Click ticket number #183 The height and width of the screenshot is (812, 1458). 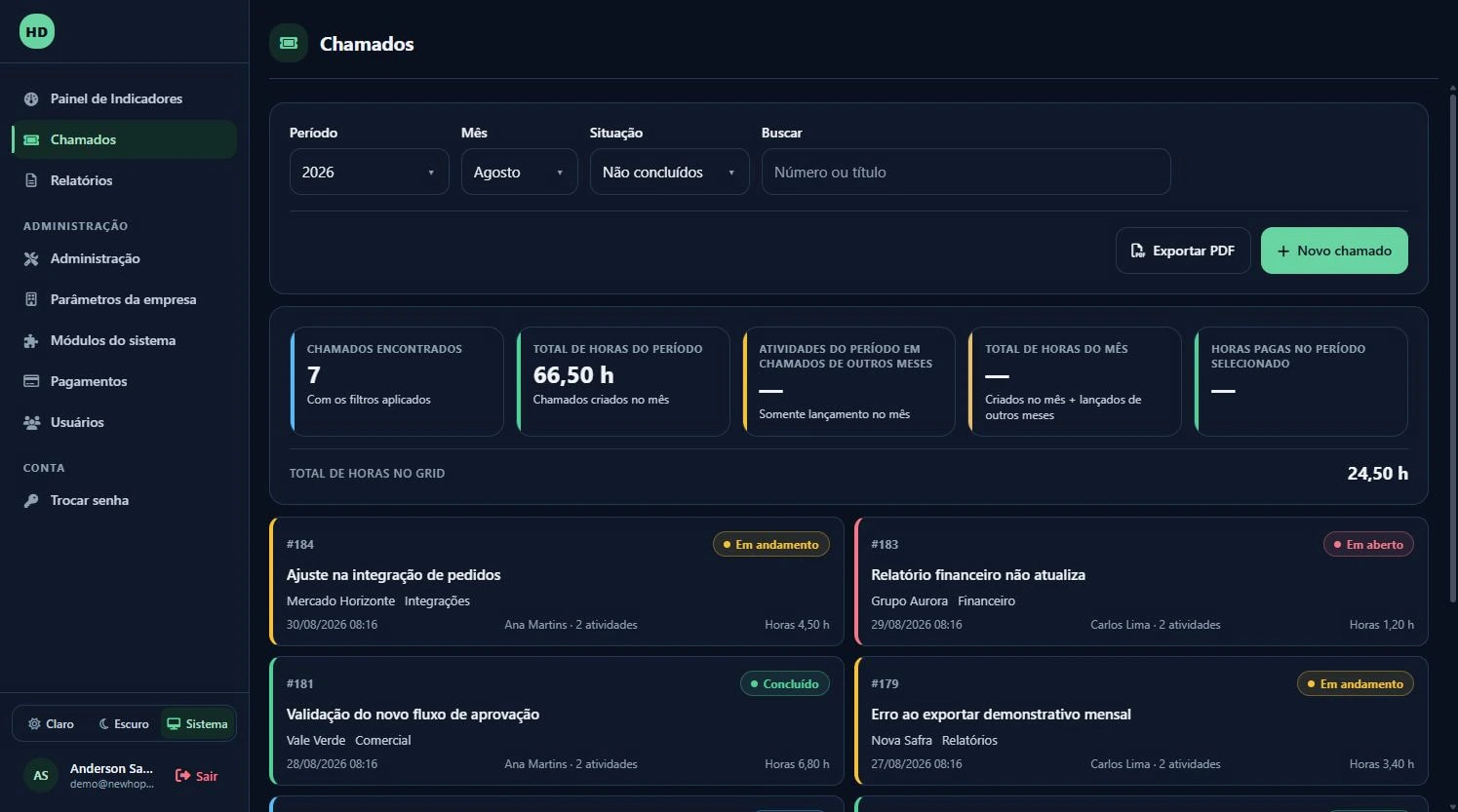[x=885, y=544]
